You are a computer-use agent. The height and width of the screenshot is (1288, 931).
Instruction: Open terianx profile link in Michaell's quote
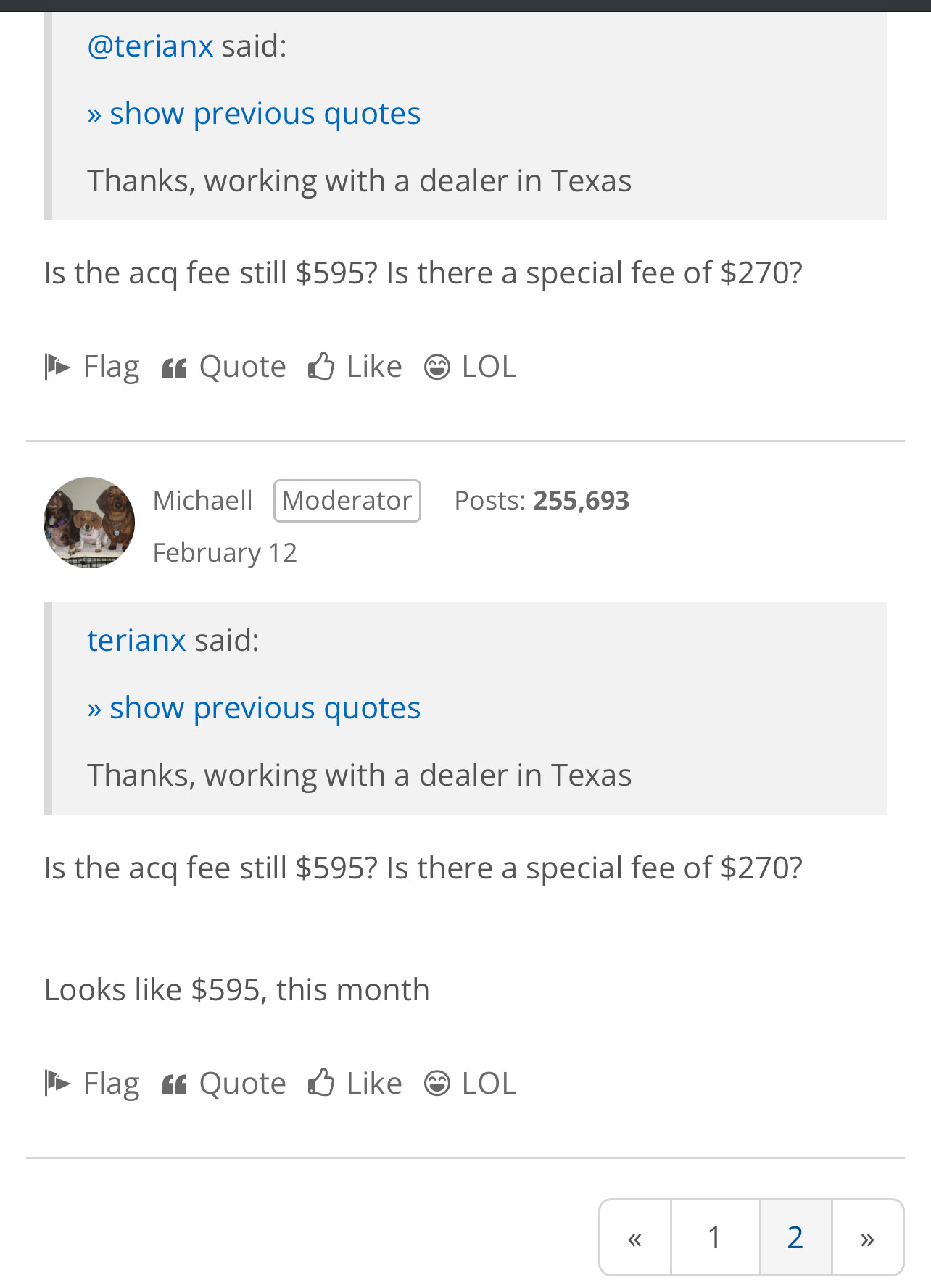[136, 641]
